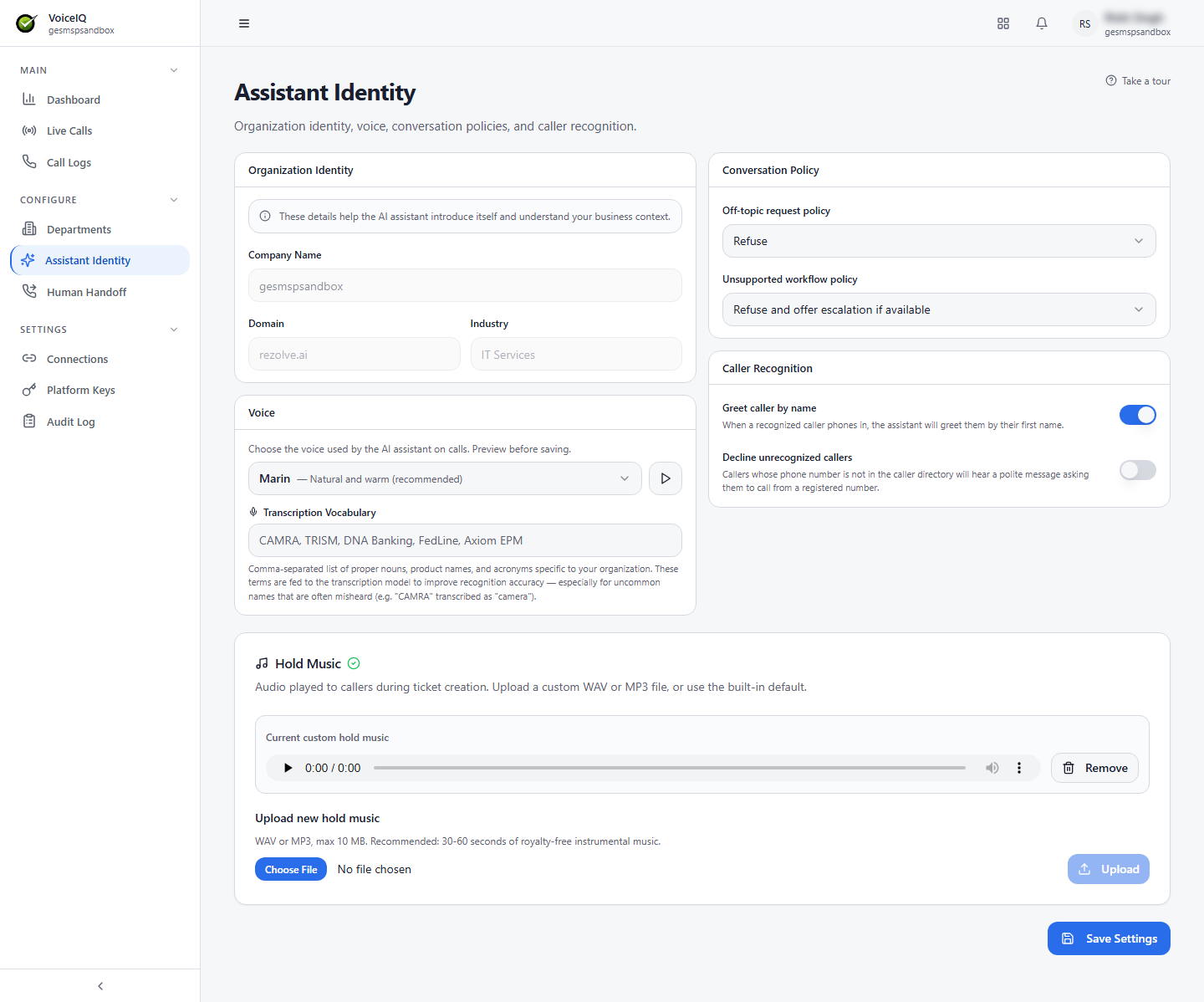
Task: Collapse the SETTINGS sidebar section
Action: (x=174, y=330)
